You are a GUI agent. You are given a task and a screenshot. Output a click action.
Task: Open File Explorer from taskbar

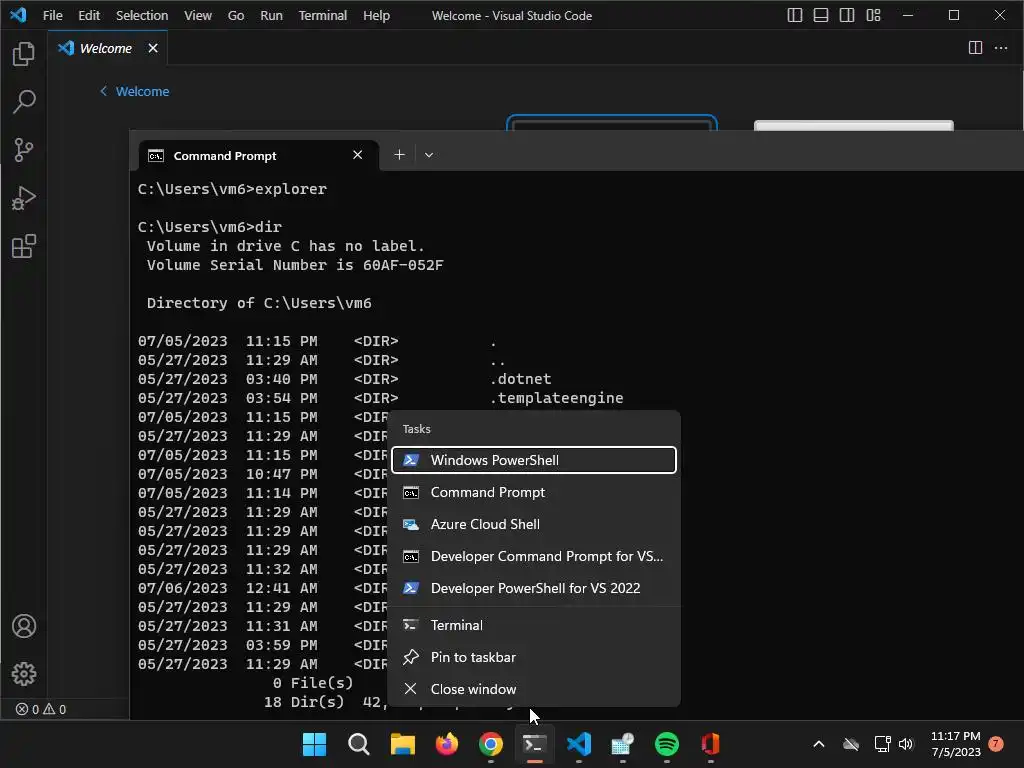pos(402,744)
